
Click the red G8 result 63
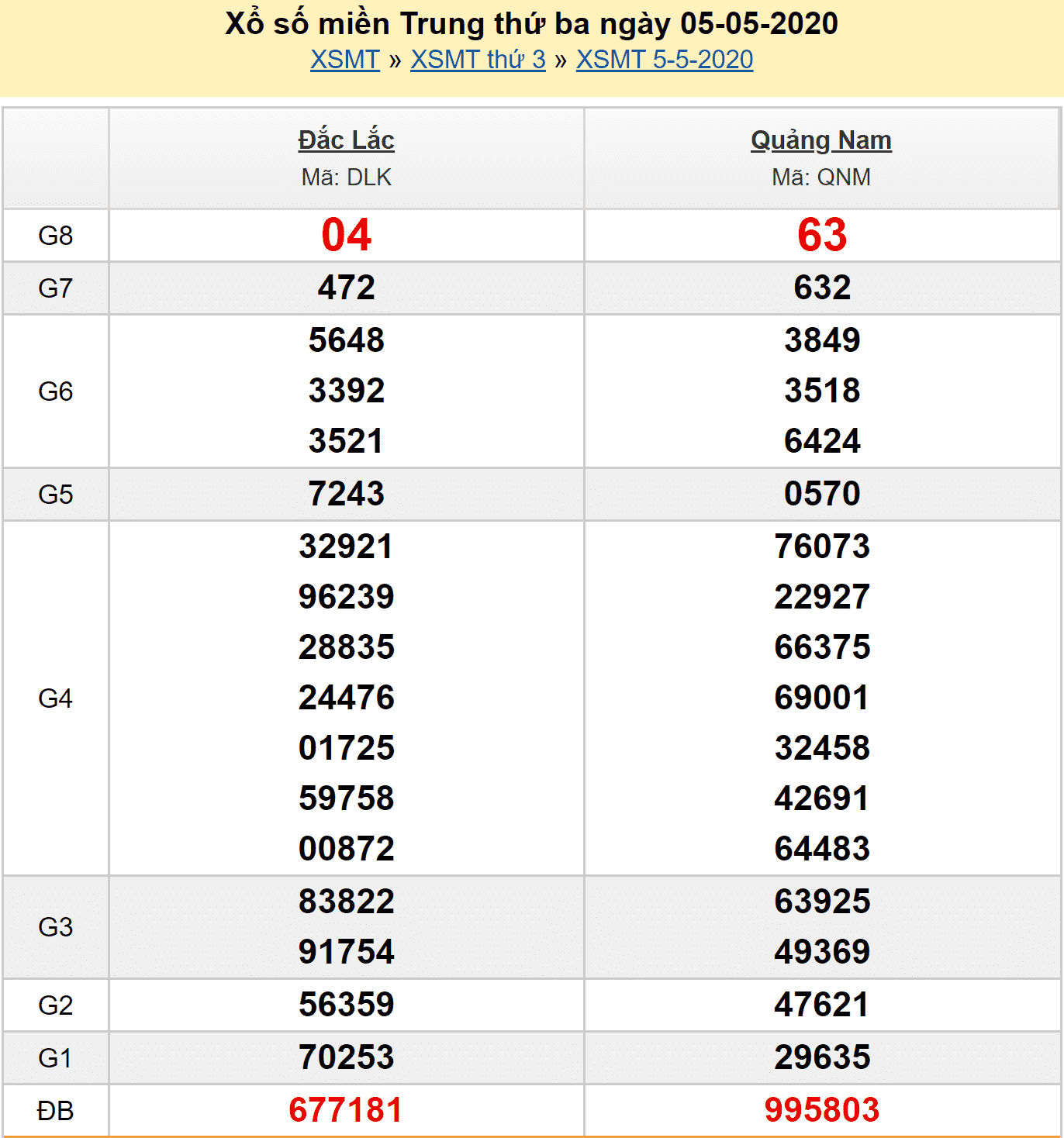822,235
